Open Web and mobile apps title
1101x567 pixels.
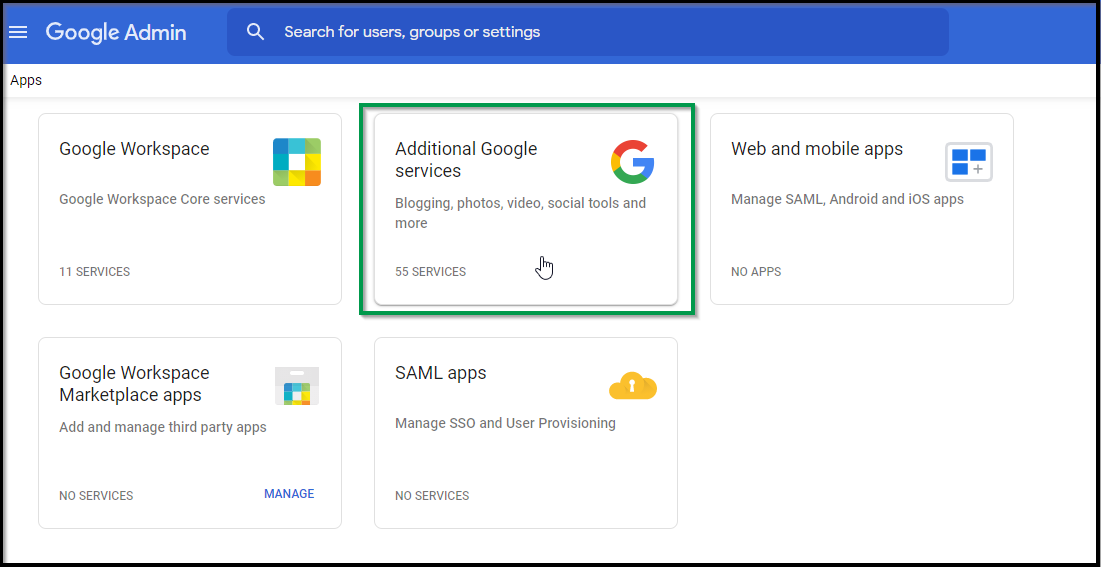point(817,149)
